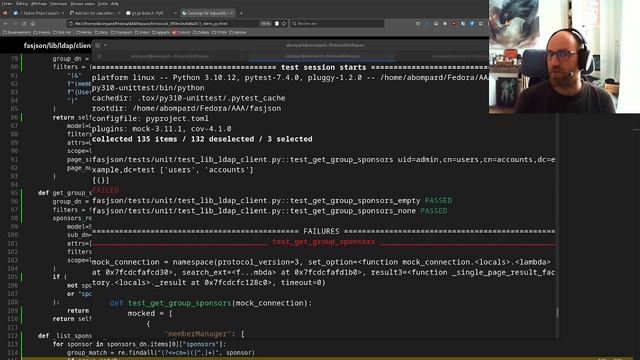Open the Bookmarklets bookmarks folder
640x360 pixels.
point(17,32)
